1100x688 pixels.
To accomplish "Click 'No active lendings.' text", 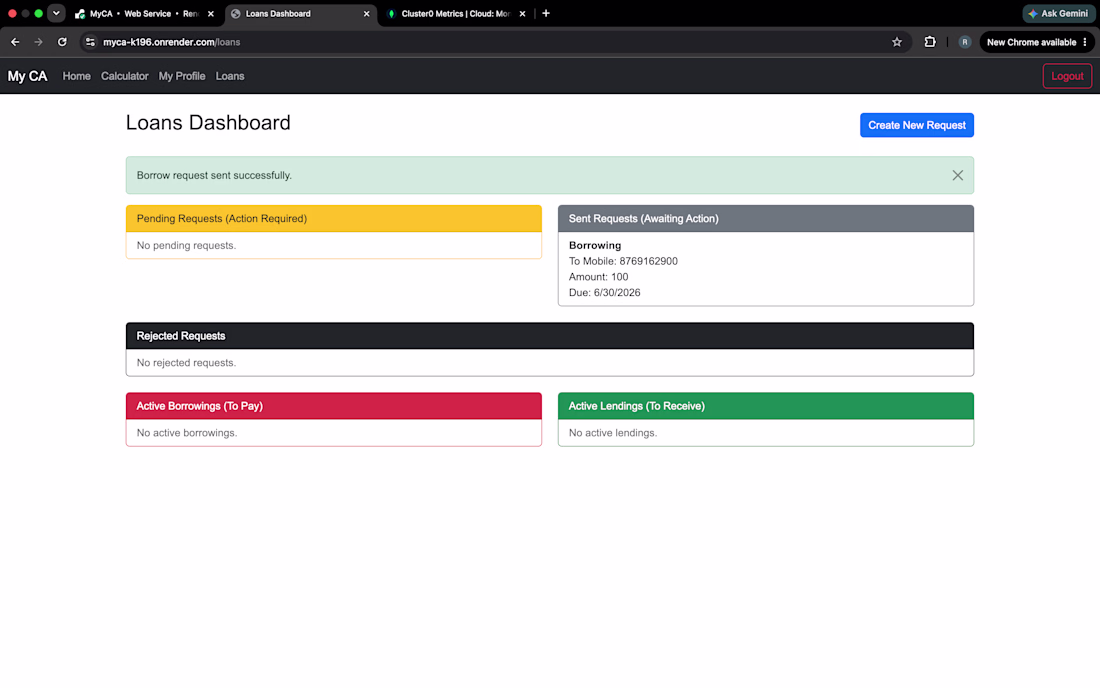I will 612,433.
